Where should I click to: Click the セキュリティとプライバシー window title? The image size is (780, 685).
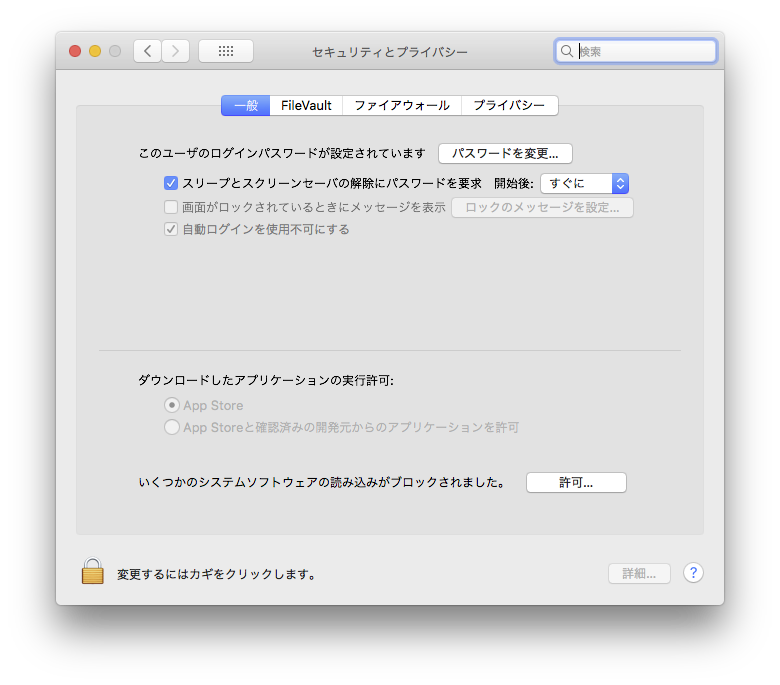390,52
